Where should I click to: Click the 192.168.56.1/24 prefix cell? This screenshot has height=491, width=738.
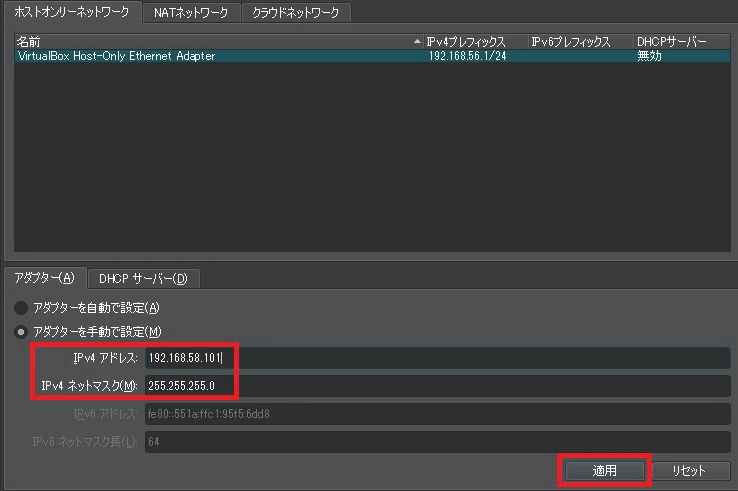(x=467, y=56)
